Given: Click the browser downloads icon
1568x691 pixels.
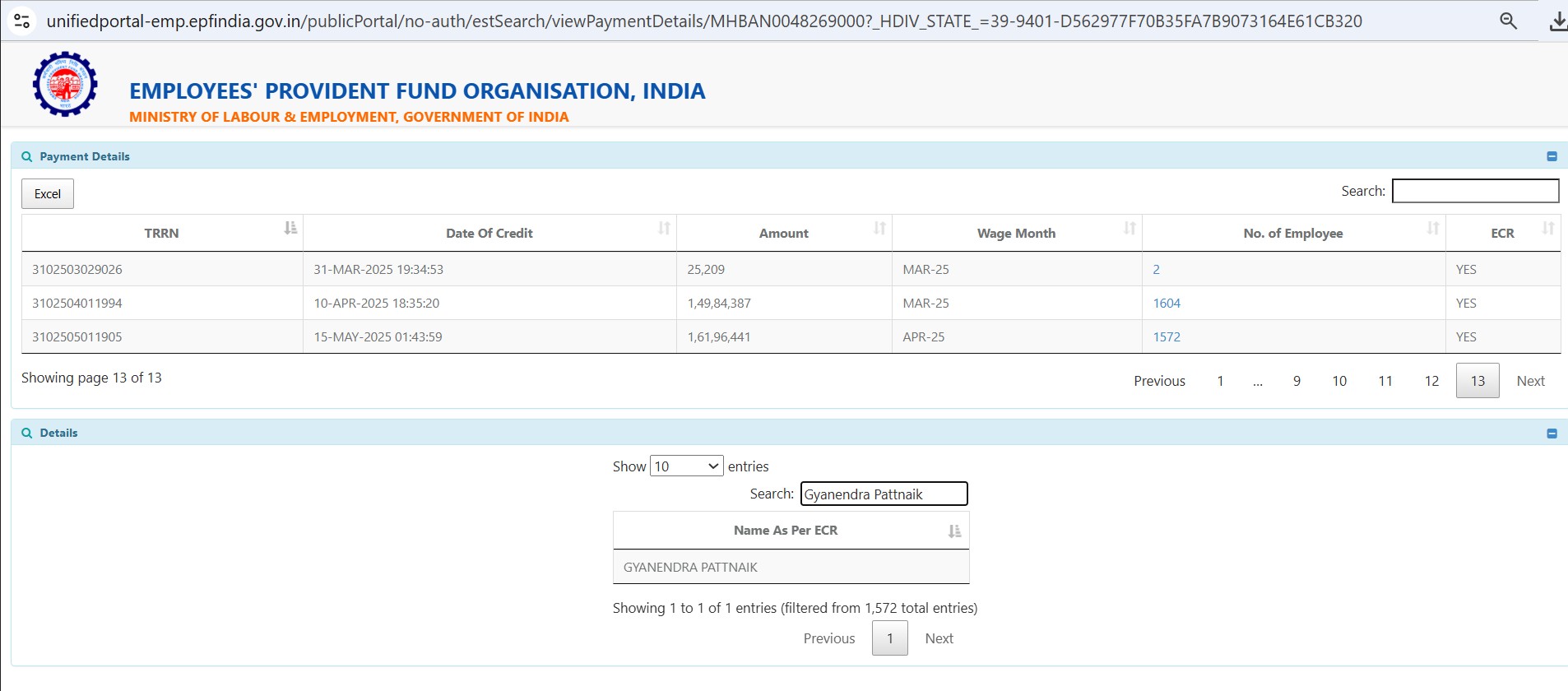Looking at the screenshot, I should tap(1557, 21).
